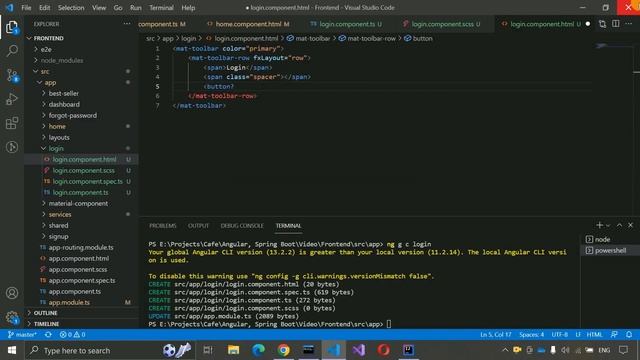Open the Extensions view

12,123
